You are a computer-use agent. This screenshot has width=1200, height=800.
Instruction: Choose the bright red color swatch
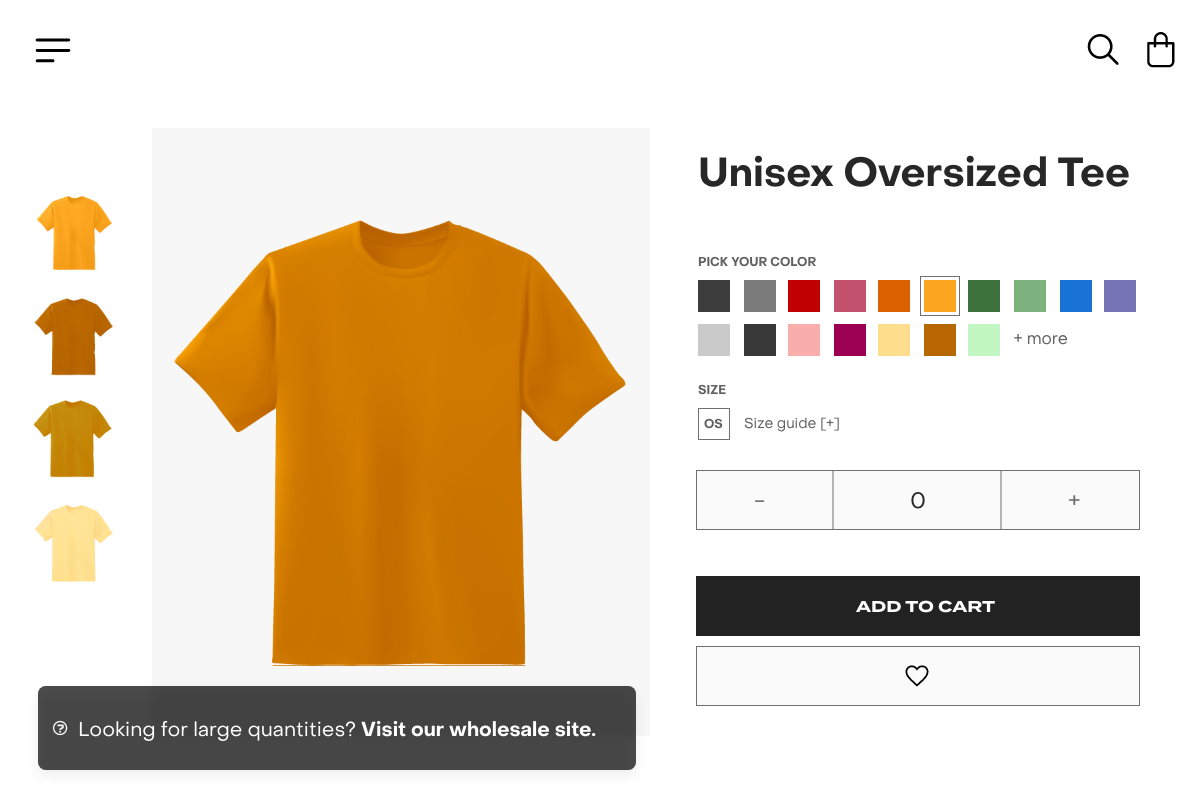point(804,296)
